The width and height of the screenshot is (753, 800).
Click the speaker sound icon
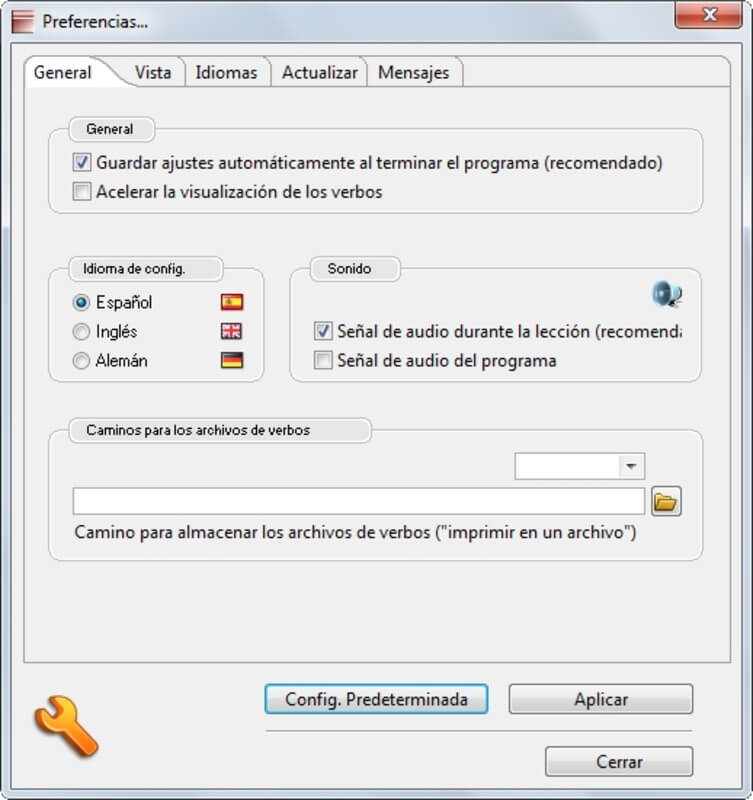pyautogui.click(x=667, y=294)
